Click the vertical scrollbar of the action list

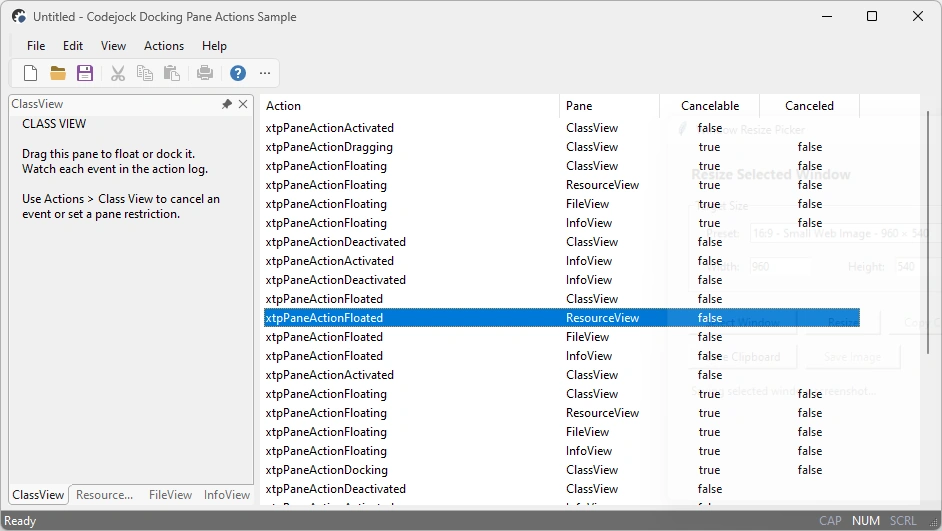[x=928, y=231]
